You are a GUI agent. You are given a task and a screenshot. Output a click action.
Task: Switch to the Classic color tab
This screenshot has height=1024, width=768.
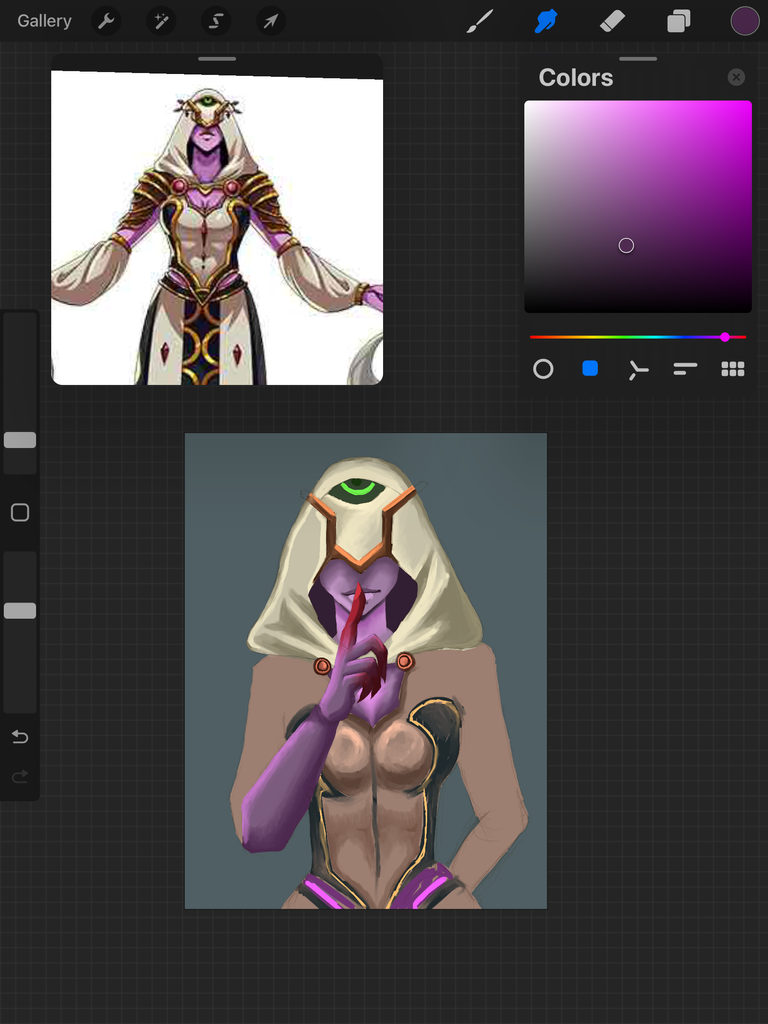[x=590, y=369]
